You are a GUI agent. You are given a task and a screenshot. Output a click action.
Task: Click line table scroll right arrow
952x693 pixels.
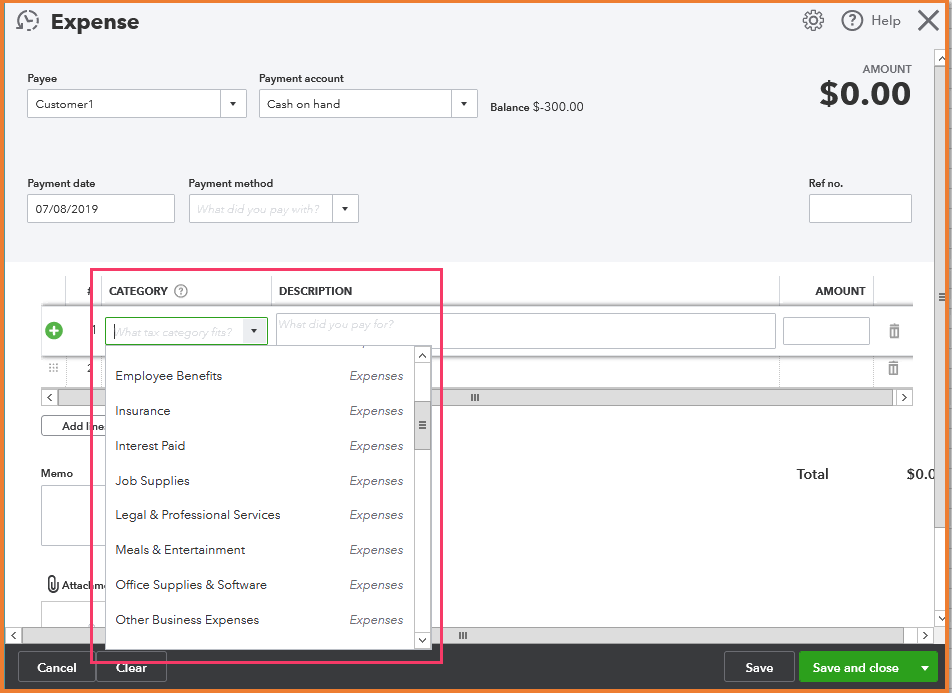coord(904,397)
